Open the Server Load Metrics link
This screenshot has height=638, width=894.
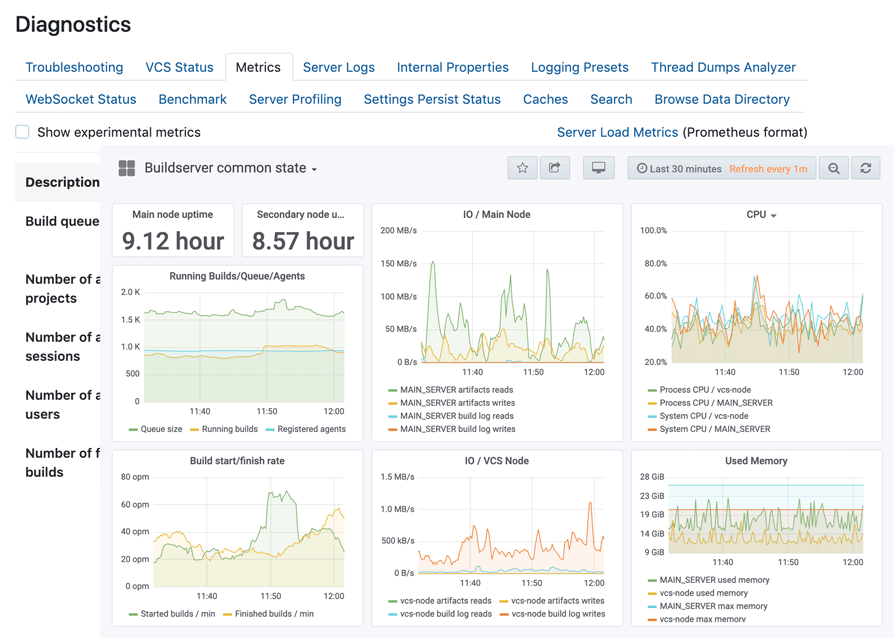(617, 132)
